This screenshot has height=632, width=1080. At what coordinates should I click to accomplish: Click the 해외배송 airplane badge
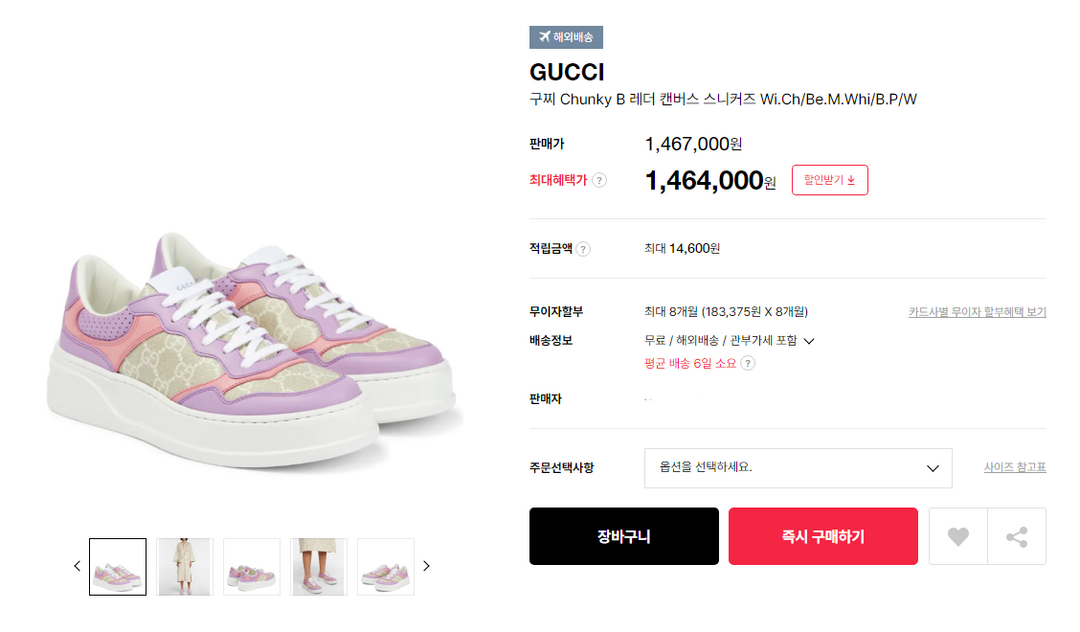click(x=566, y=37)
